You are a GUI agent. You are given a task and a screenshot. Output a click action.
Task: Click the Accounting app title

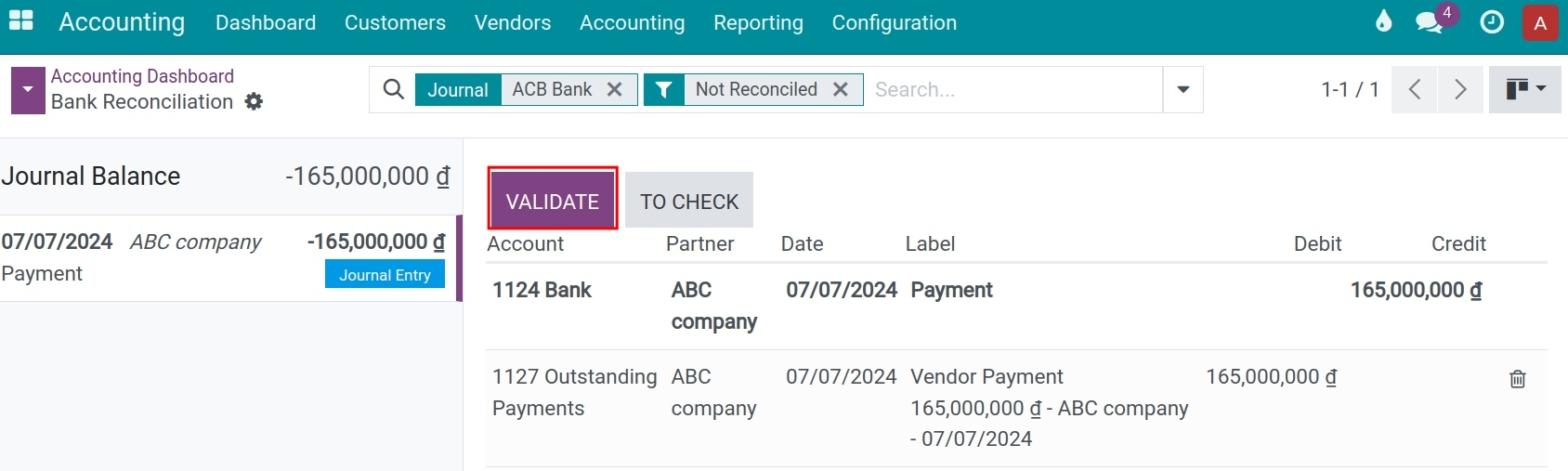[122, 22]
